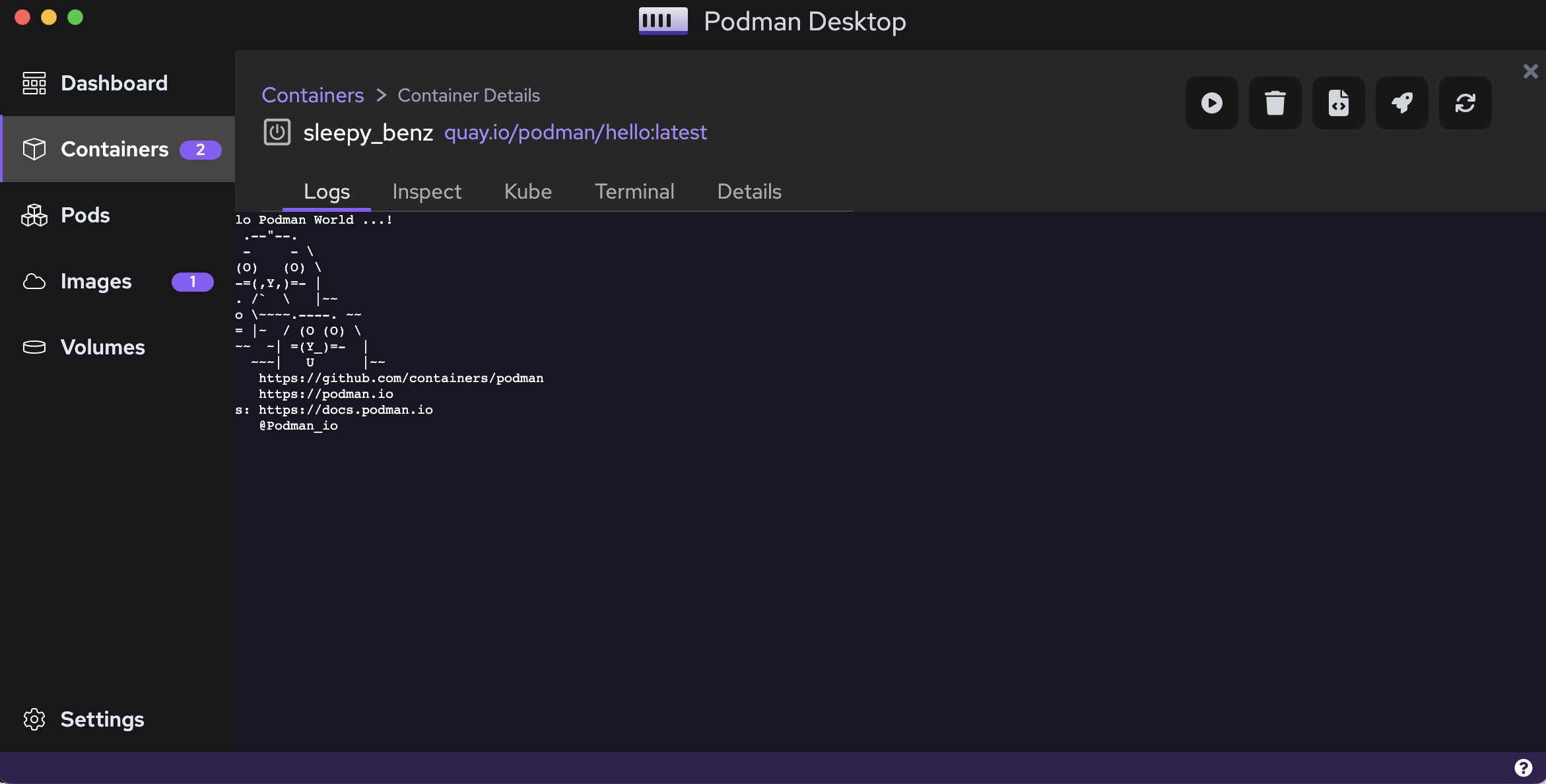The width and height of the screenshot is (1546, 784).
Task: Switch to the Kube tab
Action: [527, 191]
